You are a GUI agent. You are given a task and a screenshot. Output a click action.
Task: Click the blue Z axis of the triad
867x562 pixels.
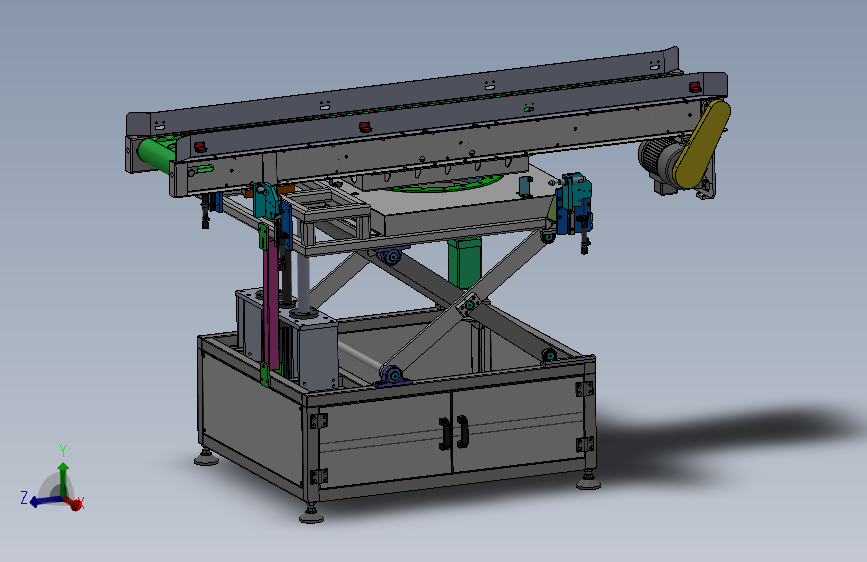pos(45,501)
